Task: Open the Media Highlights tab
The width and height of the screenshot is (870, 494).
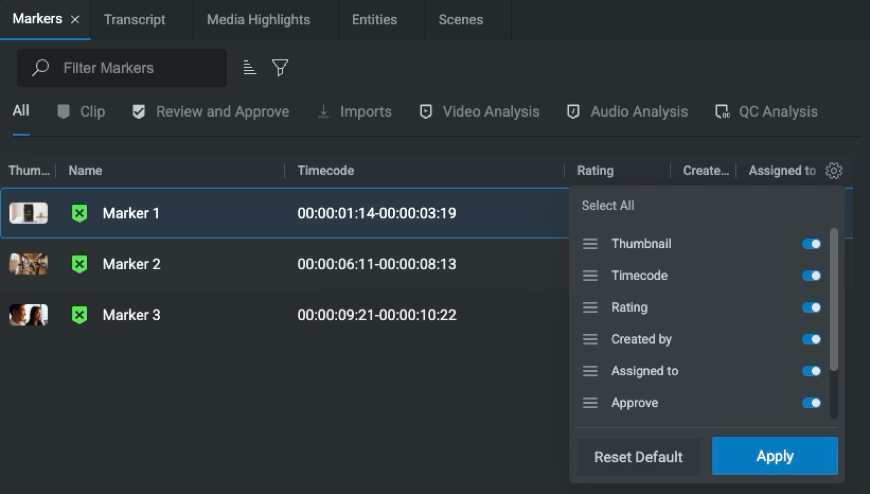Action: pyautogui.click(x=258, y=19)
